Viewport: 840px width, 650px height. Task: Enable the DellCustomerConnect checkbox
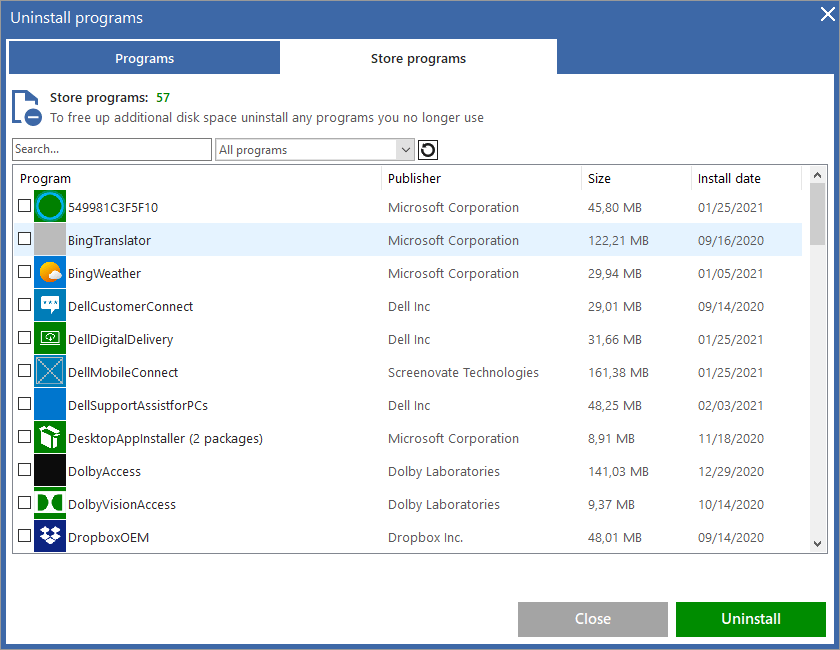25,304
